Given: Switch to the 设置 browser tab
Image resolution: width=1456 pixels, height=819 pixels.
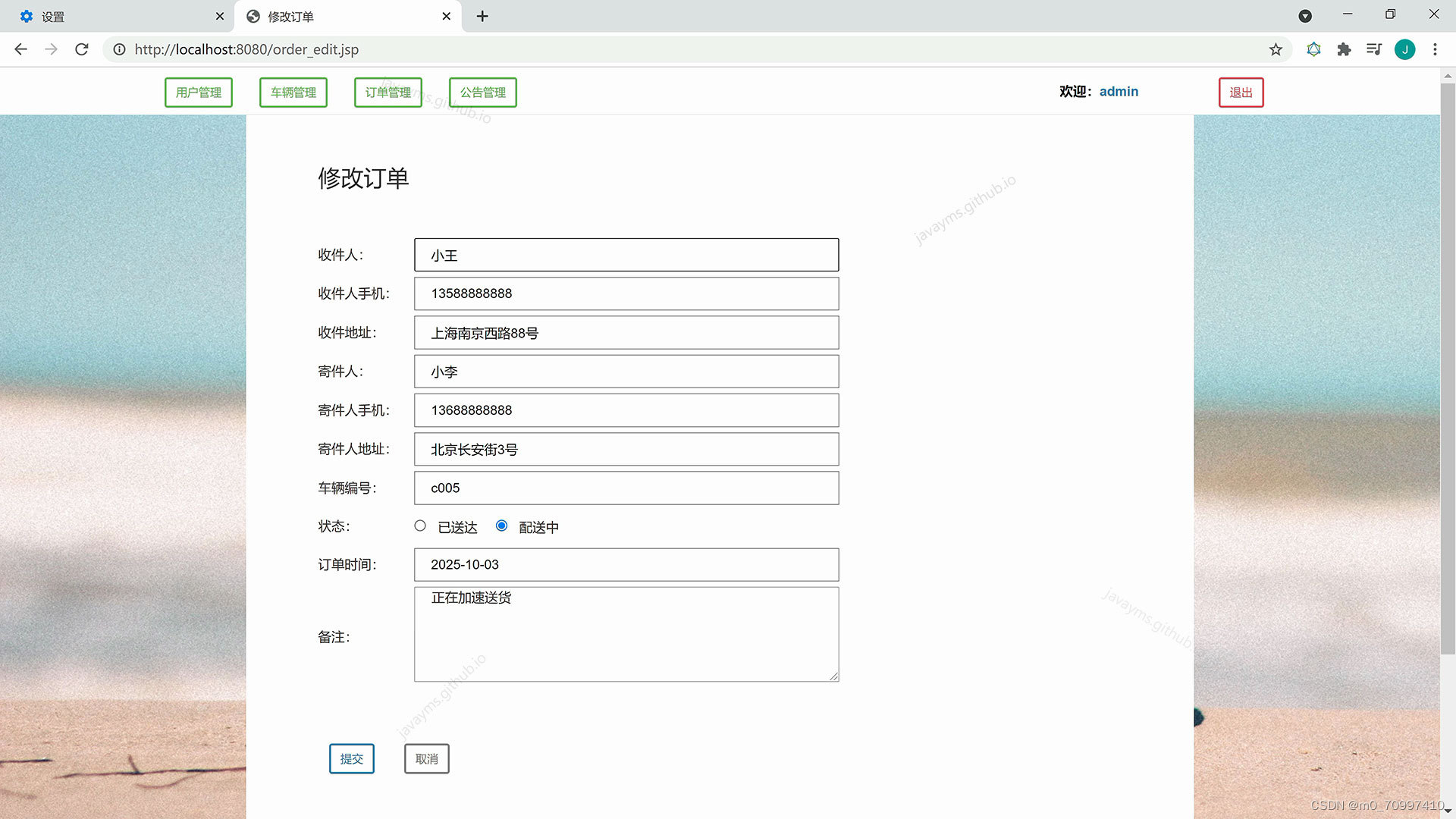Looking at the screenshot, I should (x=114, y=16).
